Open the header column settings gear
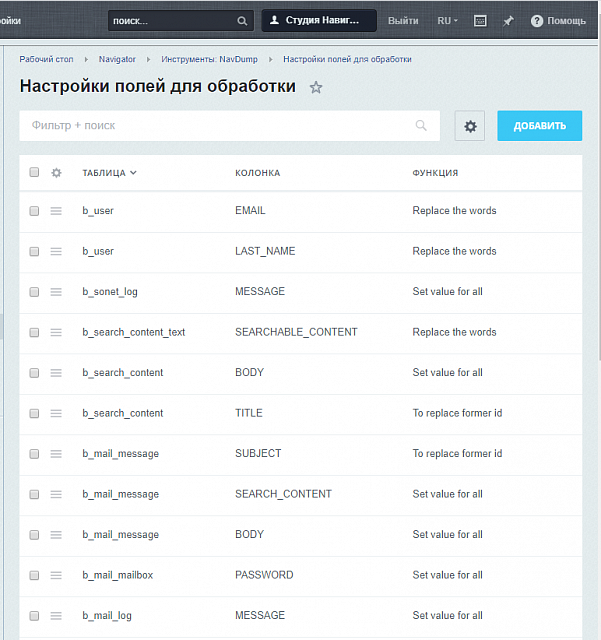This screenshot has width=601, height=640. coord(56,173)
